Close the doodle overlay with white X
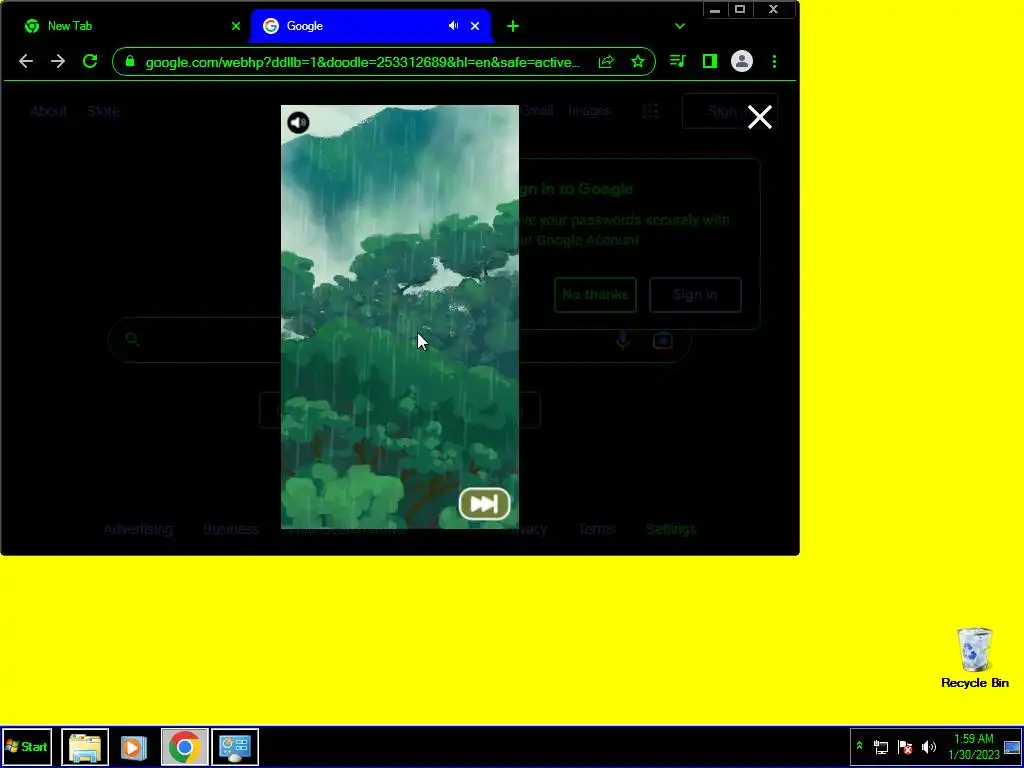Screen dimensions: 1024x768 coord(760,118)
